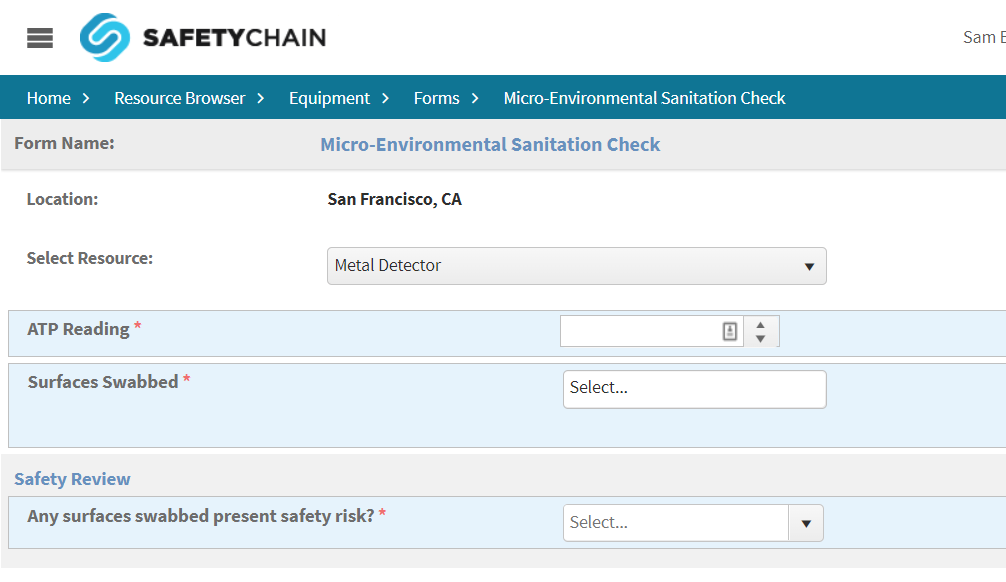The image size is (1006, 582).
Task: Click into the ATP Reading input field
Action: pos(640,331)
